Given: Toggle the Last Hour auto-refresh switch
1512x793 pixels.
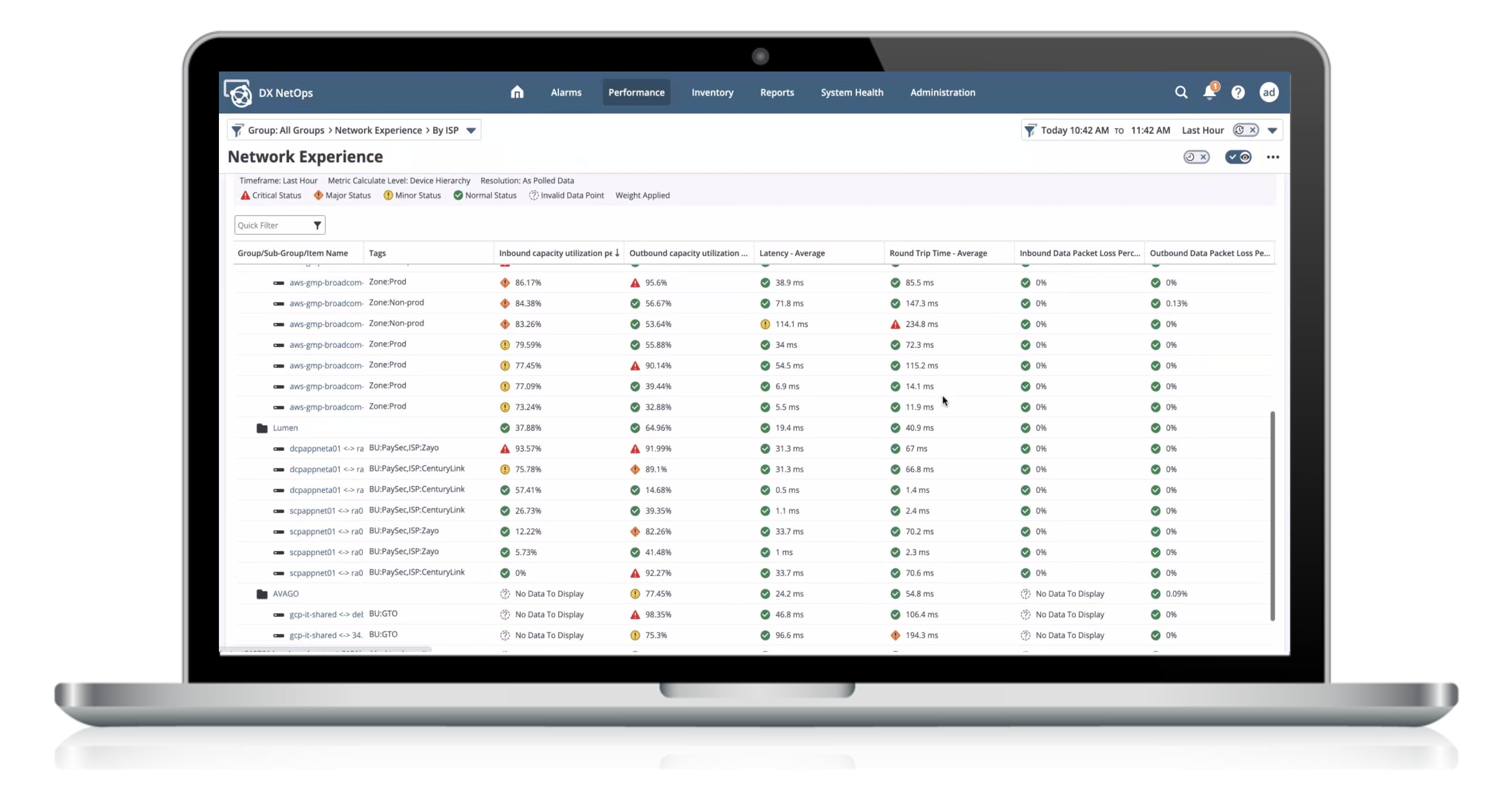Looking at the screenshot, I should [x=1246, y=131].
